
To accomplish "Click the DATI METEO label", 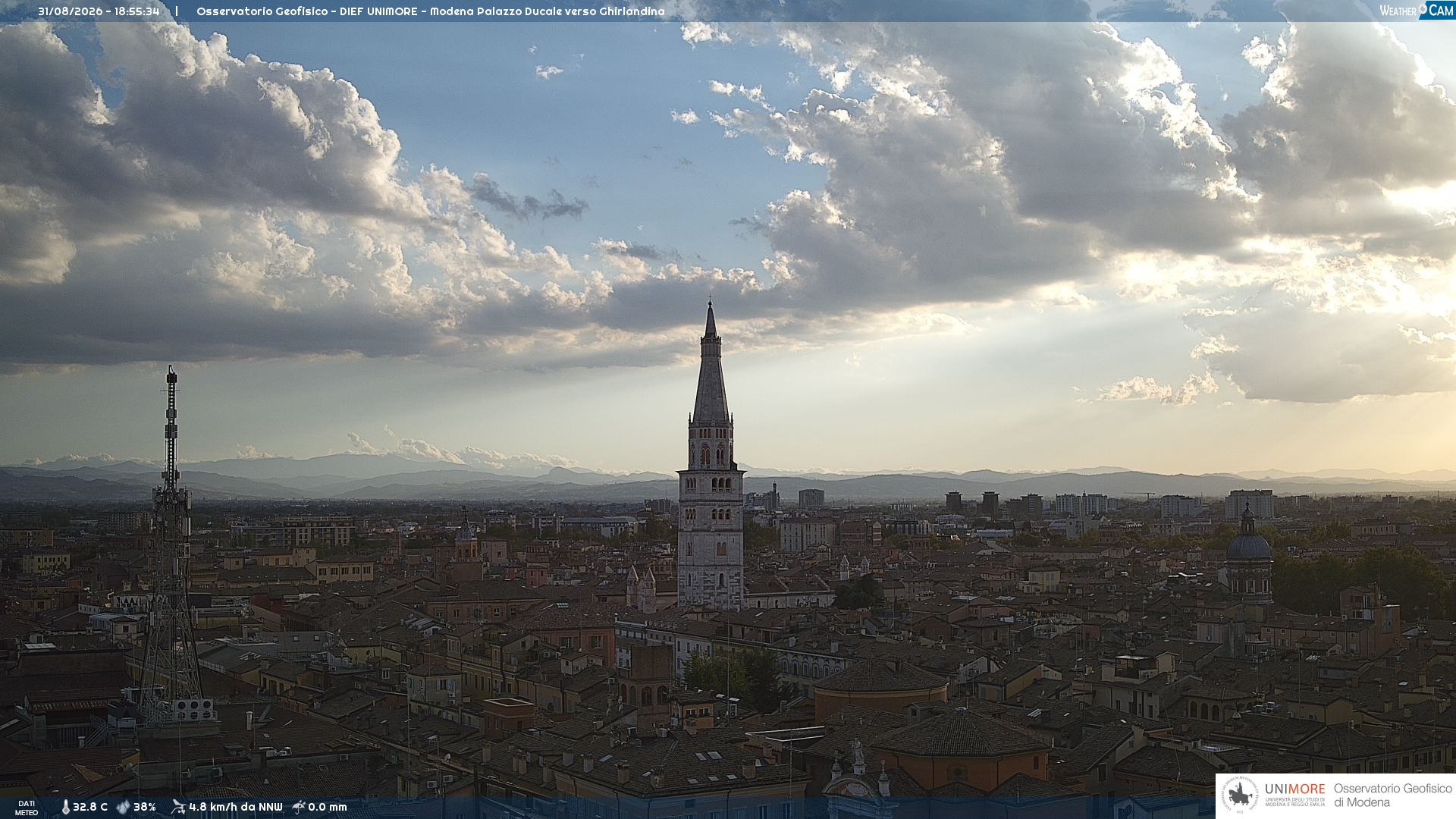I will (x=27, y=808).
